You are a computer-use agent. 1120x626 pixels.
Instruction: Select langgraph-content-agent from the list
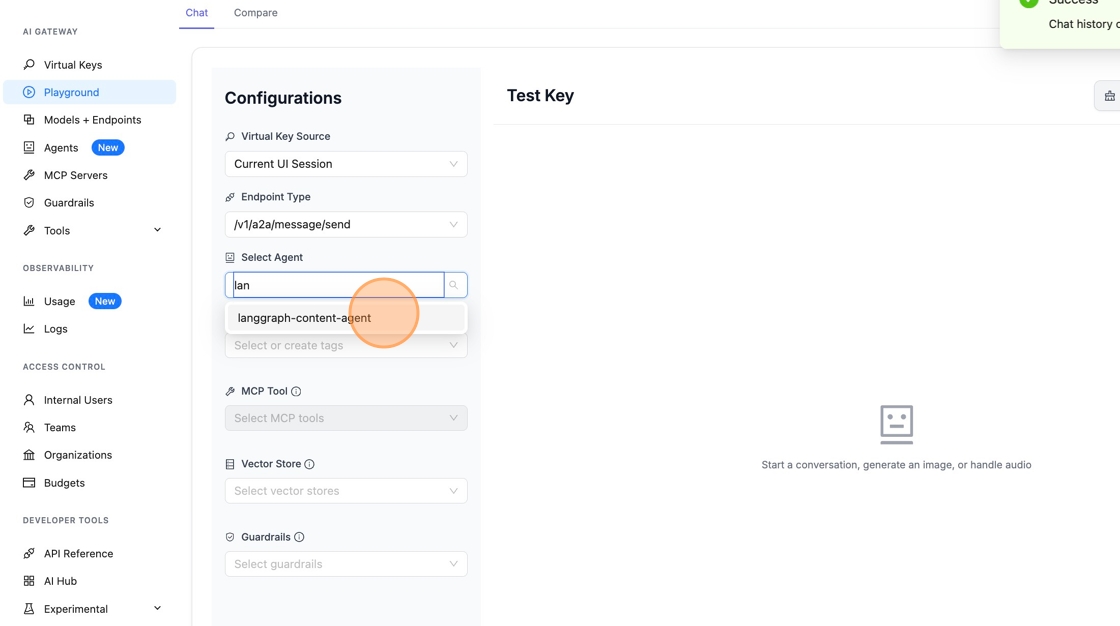[305, 318]
